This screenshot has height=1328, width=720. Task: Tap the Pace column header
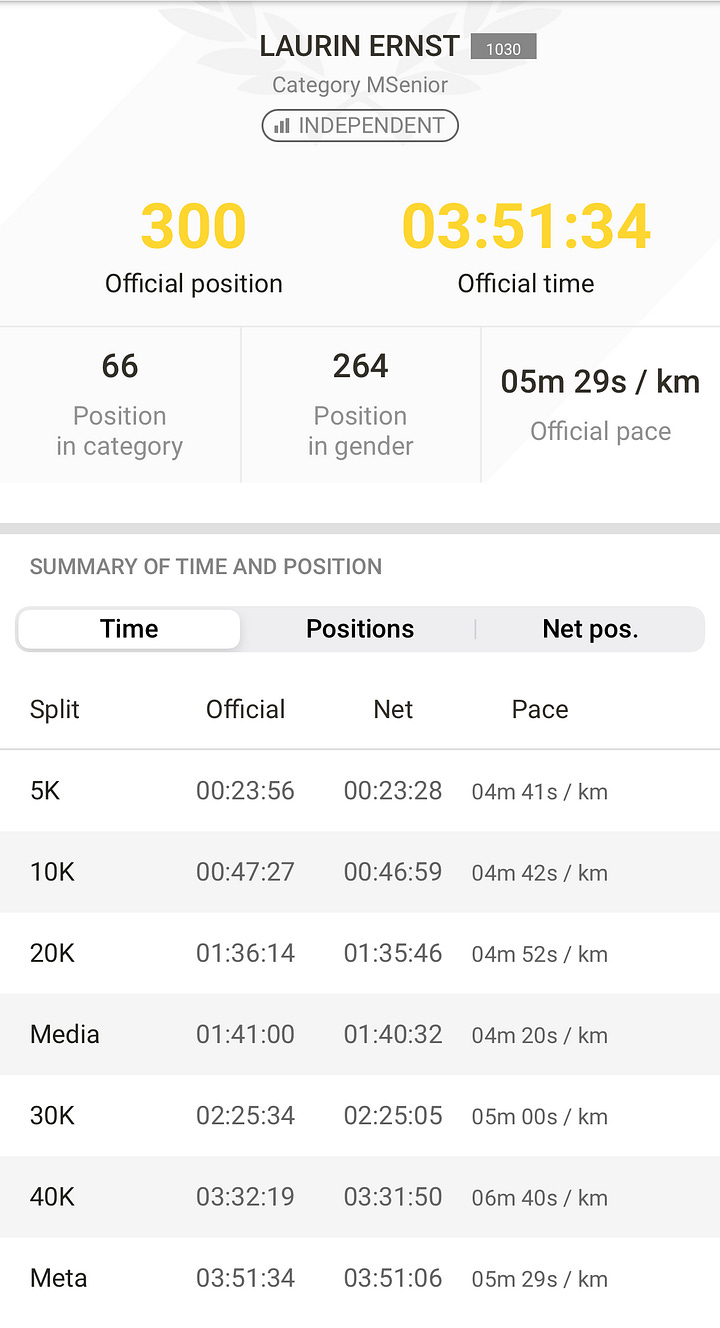click(x=540, y=710)
